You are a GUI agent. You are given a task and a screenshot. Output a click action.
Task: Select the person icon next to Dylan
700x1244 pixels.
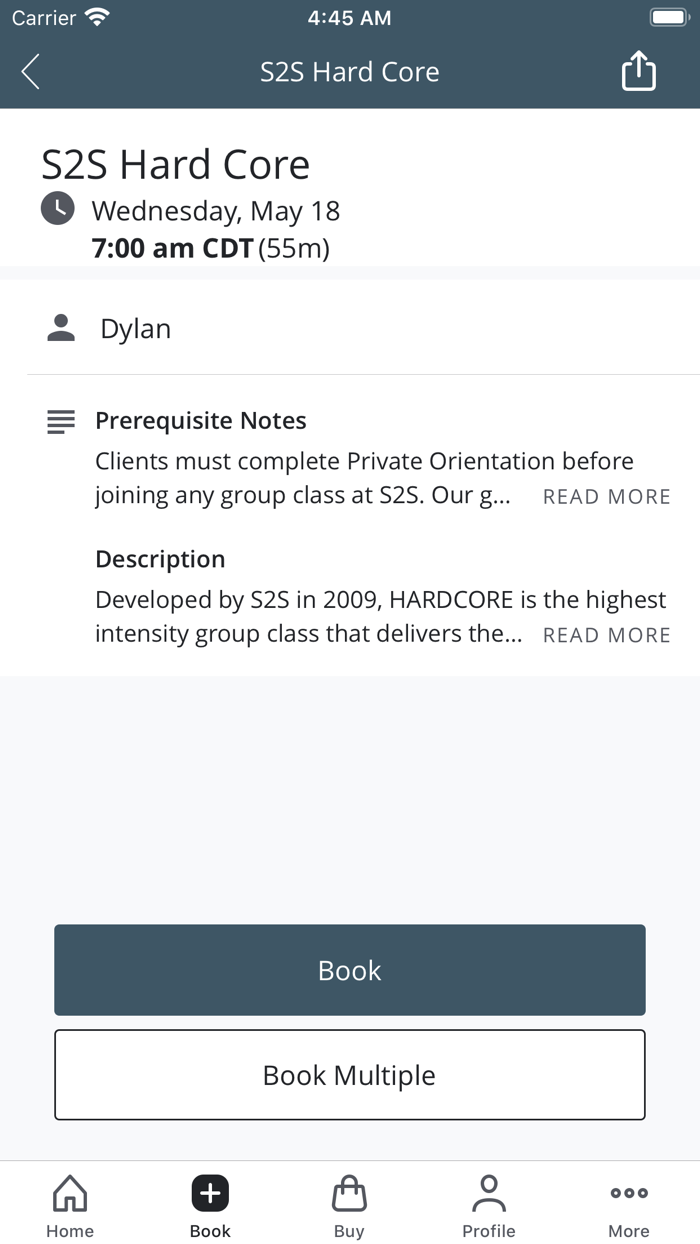(x=60, y=326)
